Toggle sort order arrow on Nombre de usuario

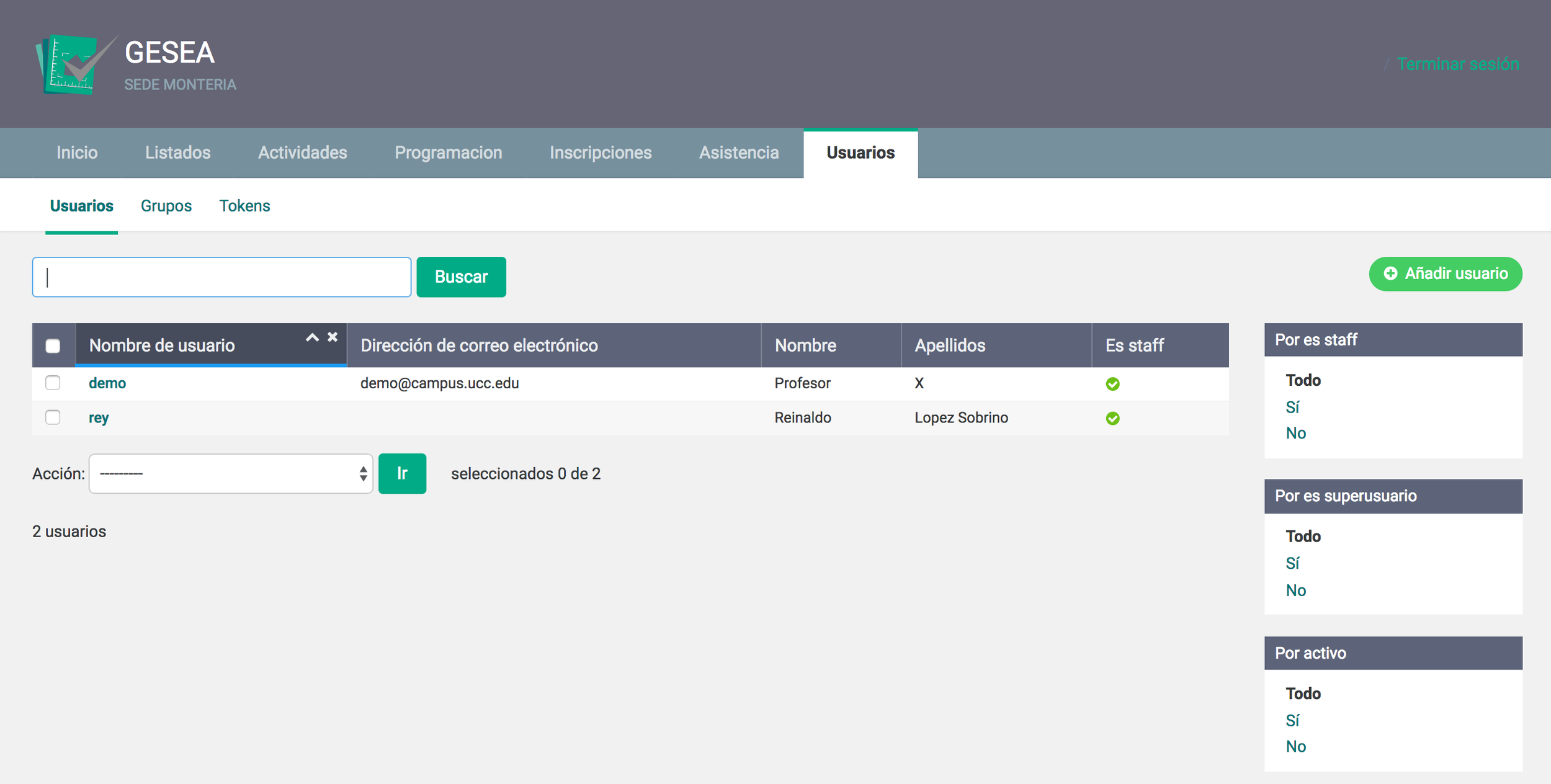pos(312,338)
